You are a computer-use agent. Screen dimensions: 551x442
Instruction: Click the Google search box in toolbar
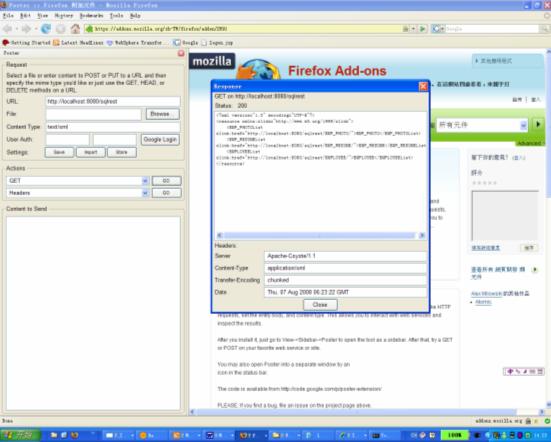coord(492,29)
